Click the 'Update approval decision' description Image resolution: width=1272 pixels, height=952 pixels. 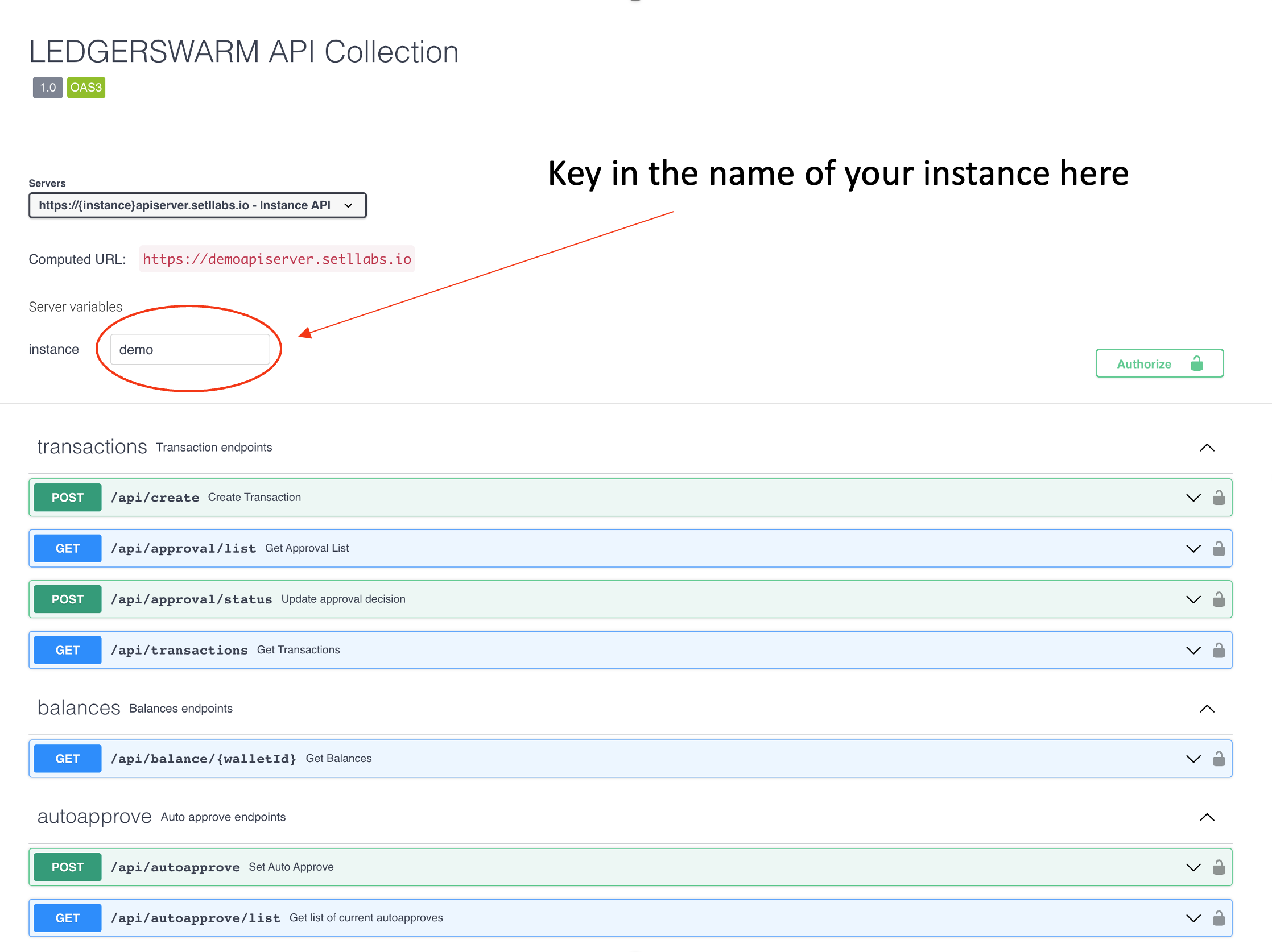click(343, 599)
